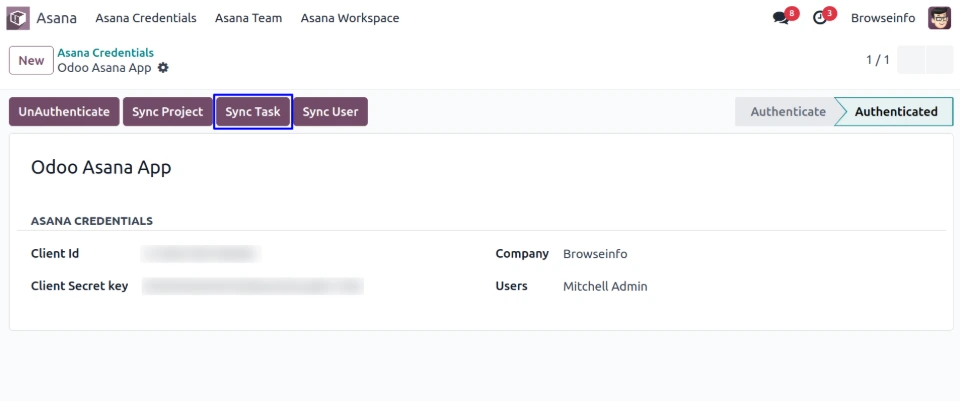
Task: Select the Authenticate status stage
Action: pyautogui.click(x=787, y=112)
